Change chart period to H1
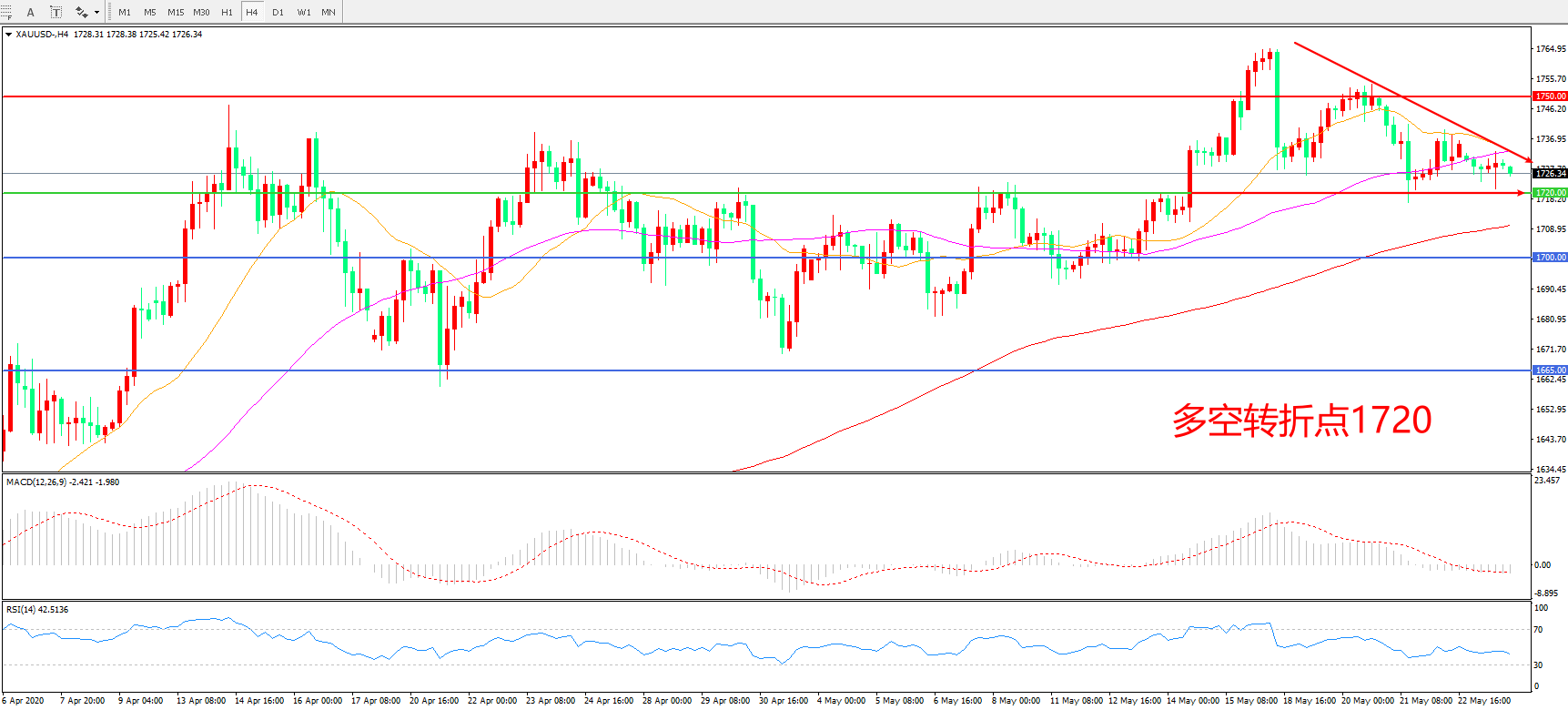Screen dimensions: 1568x710 coord(227,12)
